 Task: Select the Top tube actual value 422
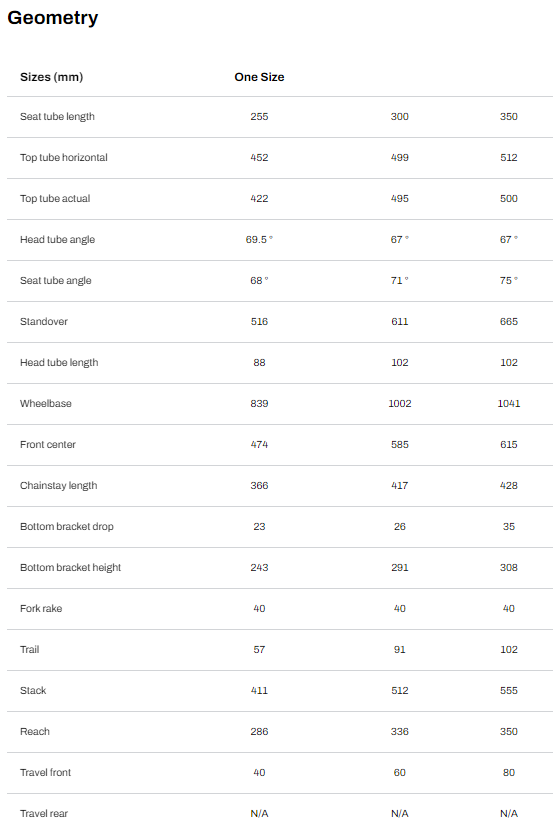pos(259,199)
